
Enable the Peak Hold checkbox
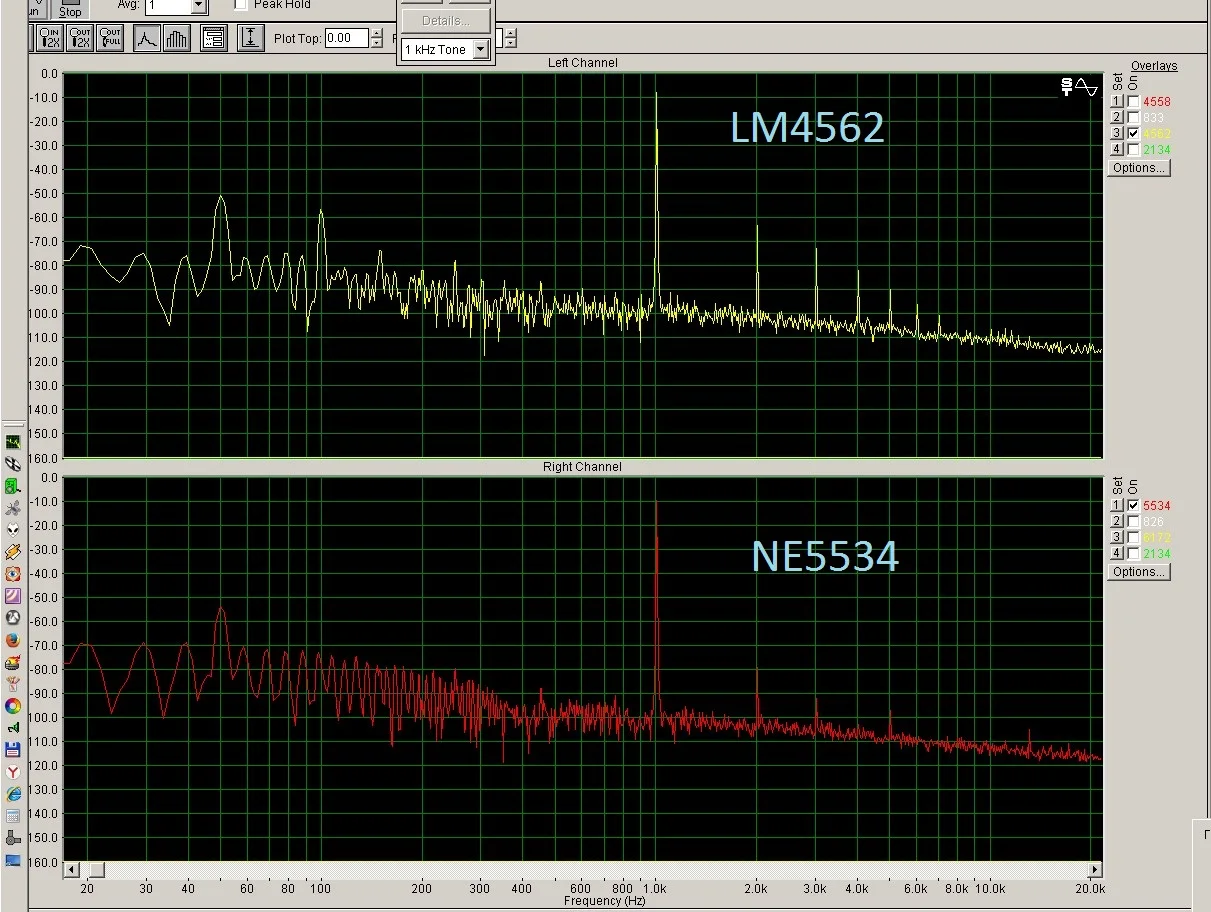tap(240, 5)
